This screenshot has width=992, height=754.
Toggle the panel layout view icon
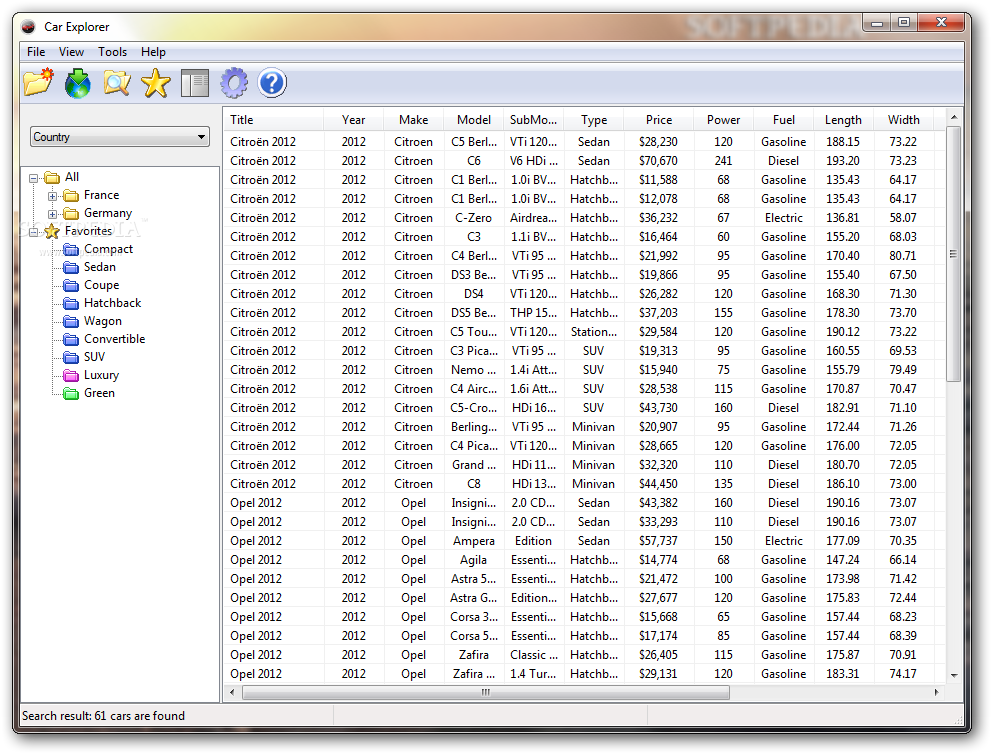(195, 83)
